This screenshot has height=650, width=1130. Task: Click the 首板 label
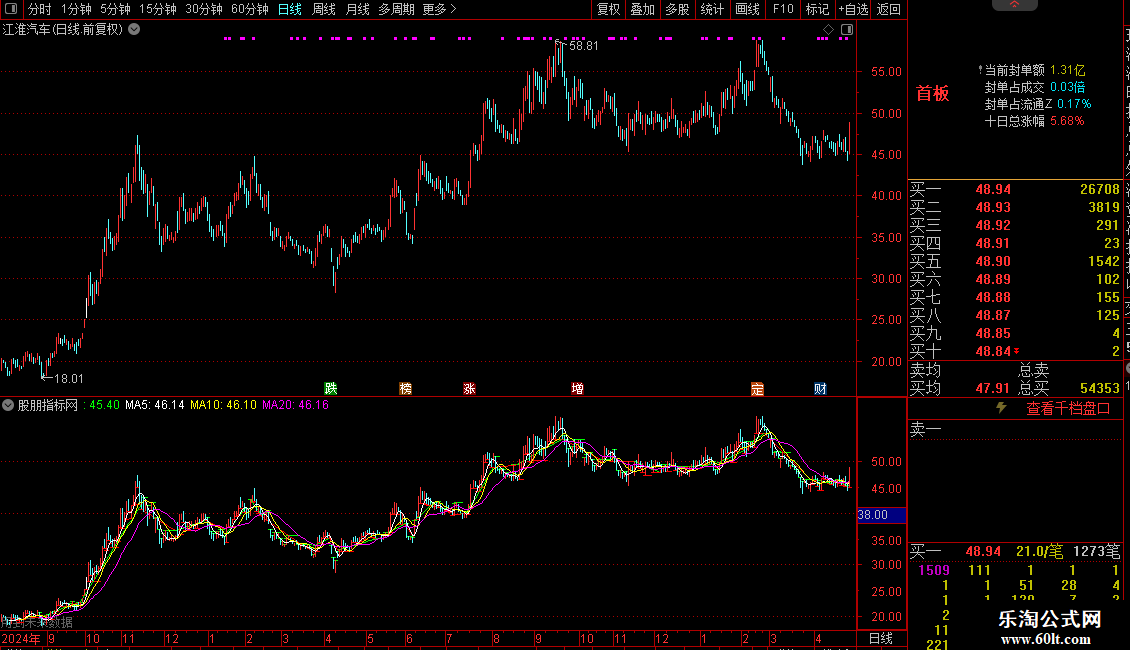tap(932, 93)
